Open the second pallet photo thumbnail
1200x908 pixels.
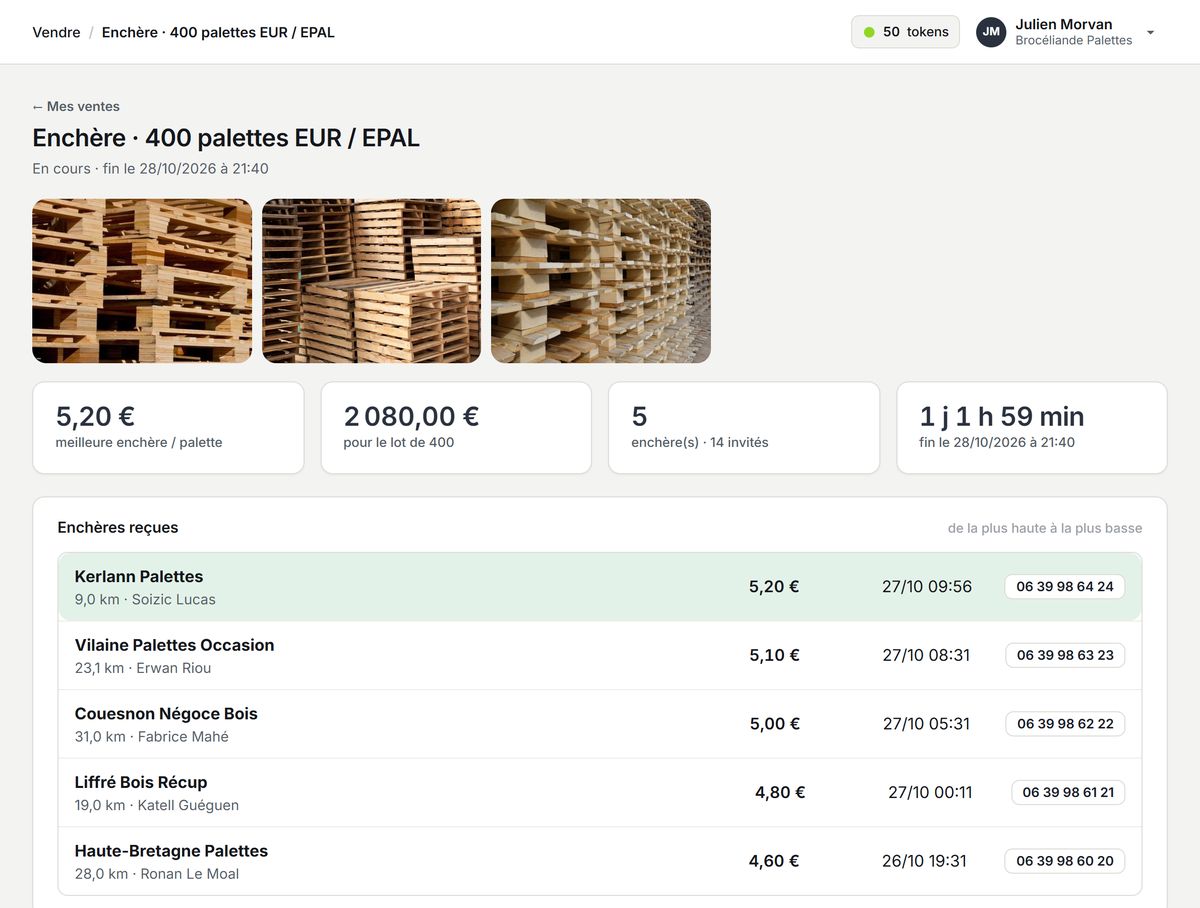pos(371,281)
